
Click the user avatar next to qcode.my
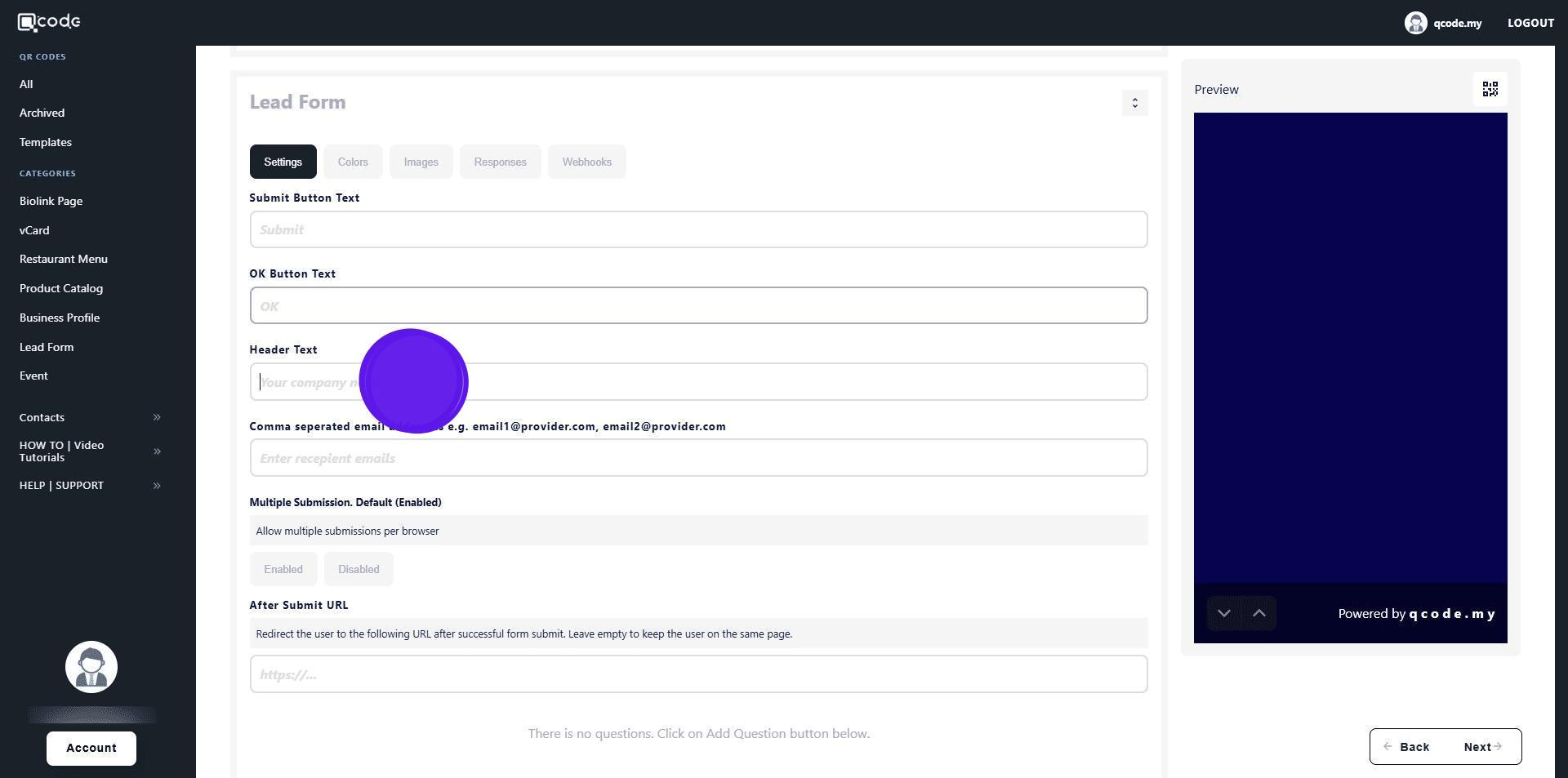[1414, 23]
